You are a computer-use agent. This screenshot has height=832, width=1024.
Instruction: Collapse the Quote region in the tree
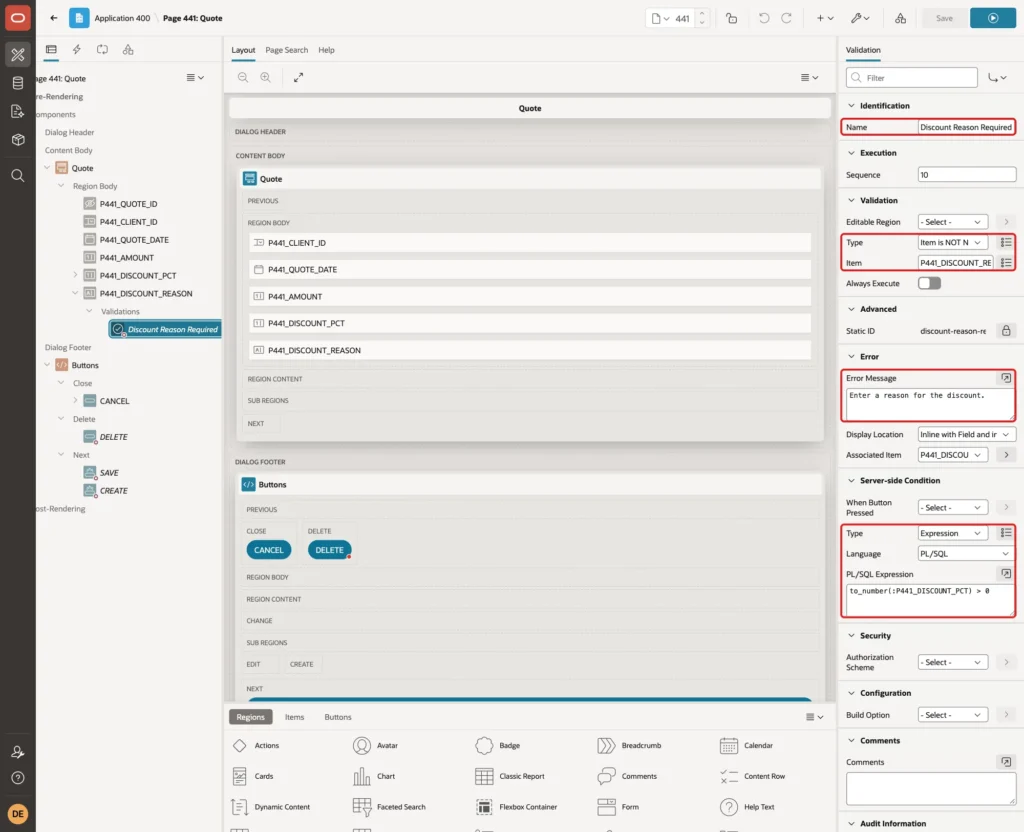pos(47,168)
